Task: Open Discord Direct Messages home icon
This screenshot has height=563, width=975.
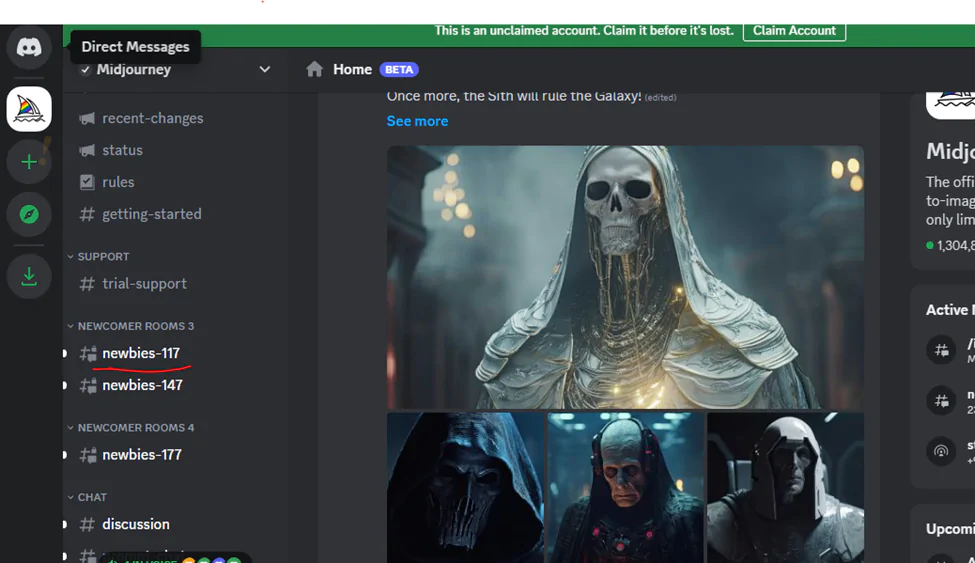Action: (x=29, y=47)
